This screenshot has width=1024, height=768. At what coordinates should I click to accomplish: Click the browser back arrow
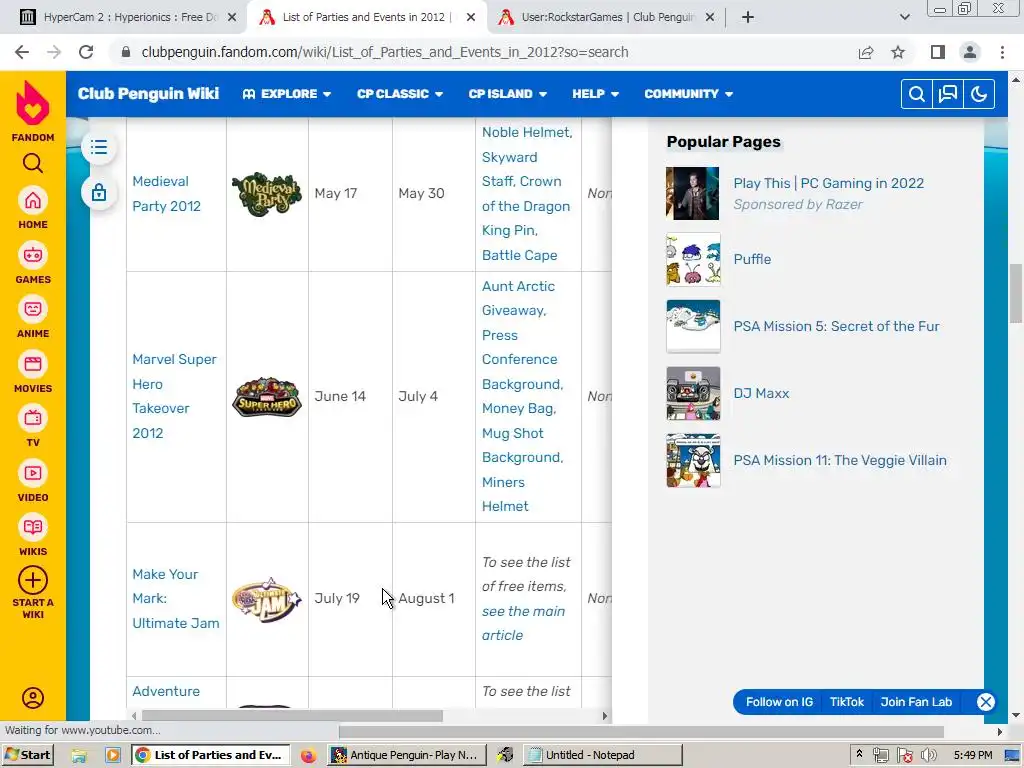22,52
